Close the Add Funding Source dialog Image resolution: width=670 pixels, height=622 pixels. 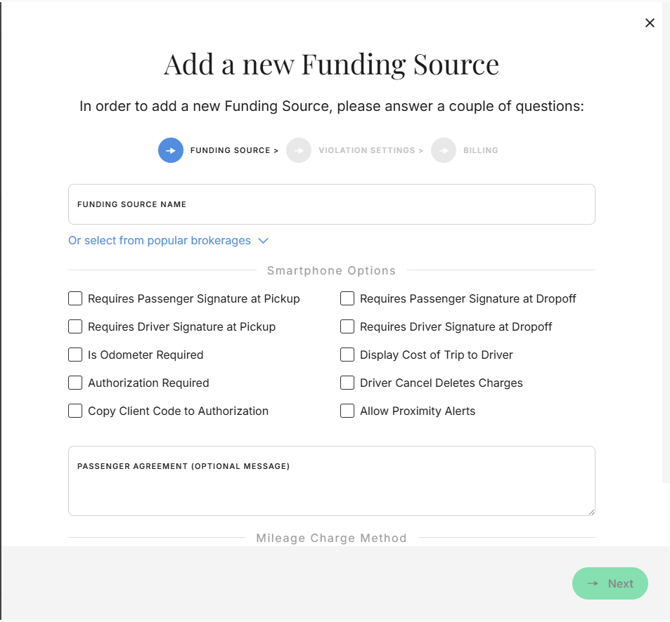[650, 23]
